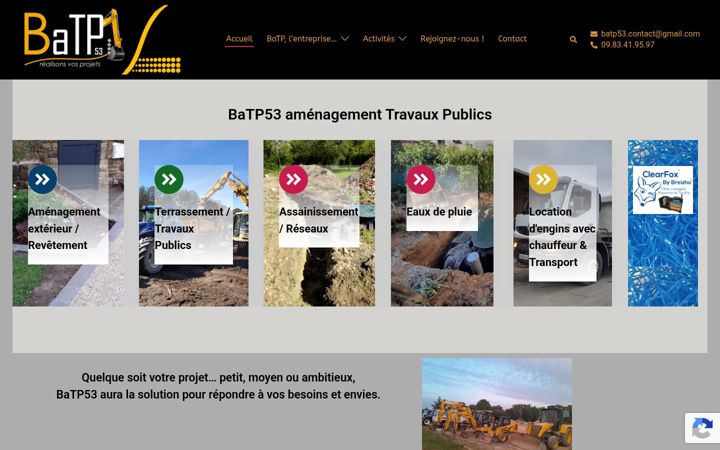Click yellow arrow icon on Location d'engins card
720x450 pixels.
pos(543,179)
